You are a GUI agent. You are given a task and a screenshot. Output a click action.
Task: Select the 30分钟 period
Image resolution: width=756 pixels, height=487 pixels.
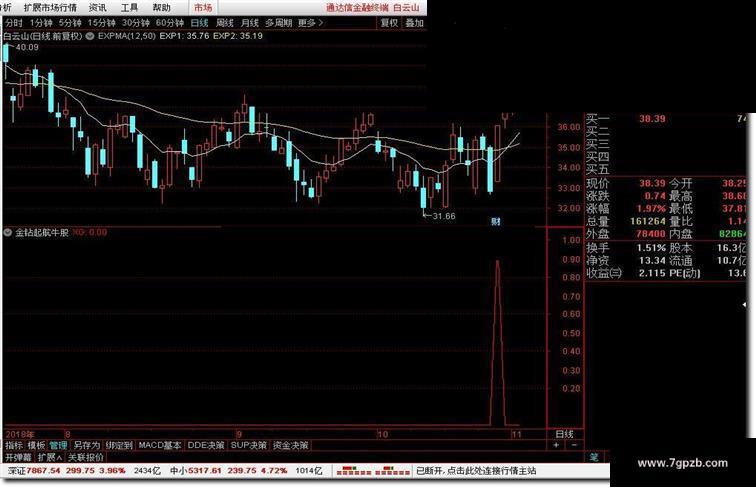pyautogui.click(x=135, y=23)
